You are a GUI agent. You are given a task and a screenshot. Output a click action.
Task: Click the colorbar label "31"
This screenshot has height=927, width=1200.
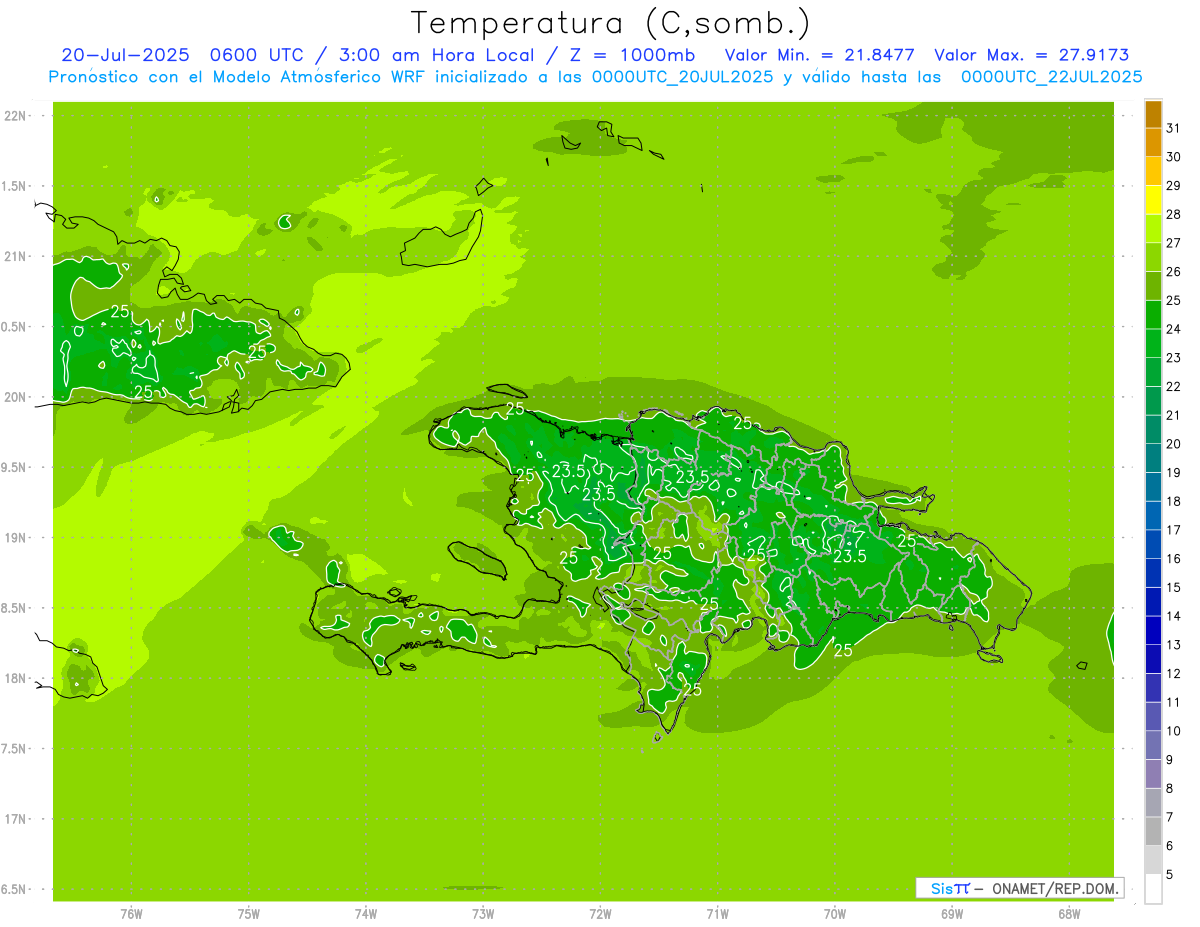pyautogui.click(x=1174, y=128)
